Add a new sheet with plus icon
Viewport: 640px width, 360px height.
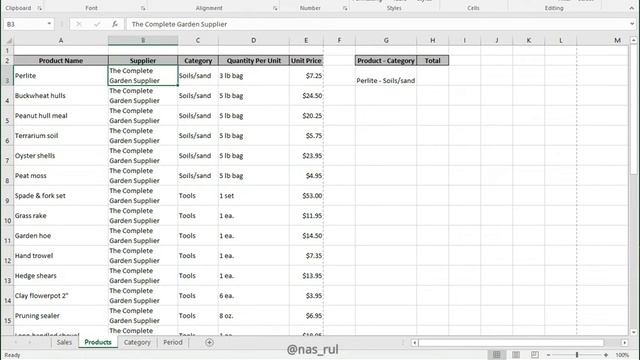(x=209, y=342)
